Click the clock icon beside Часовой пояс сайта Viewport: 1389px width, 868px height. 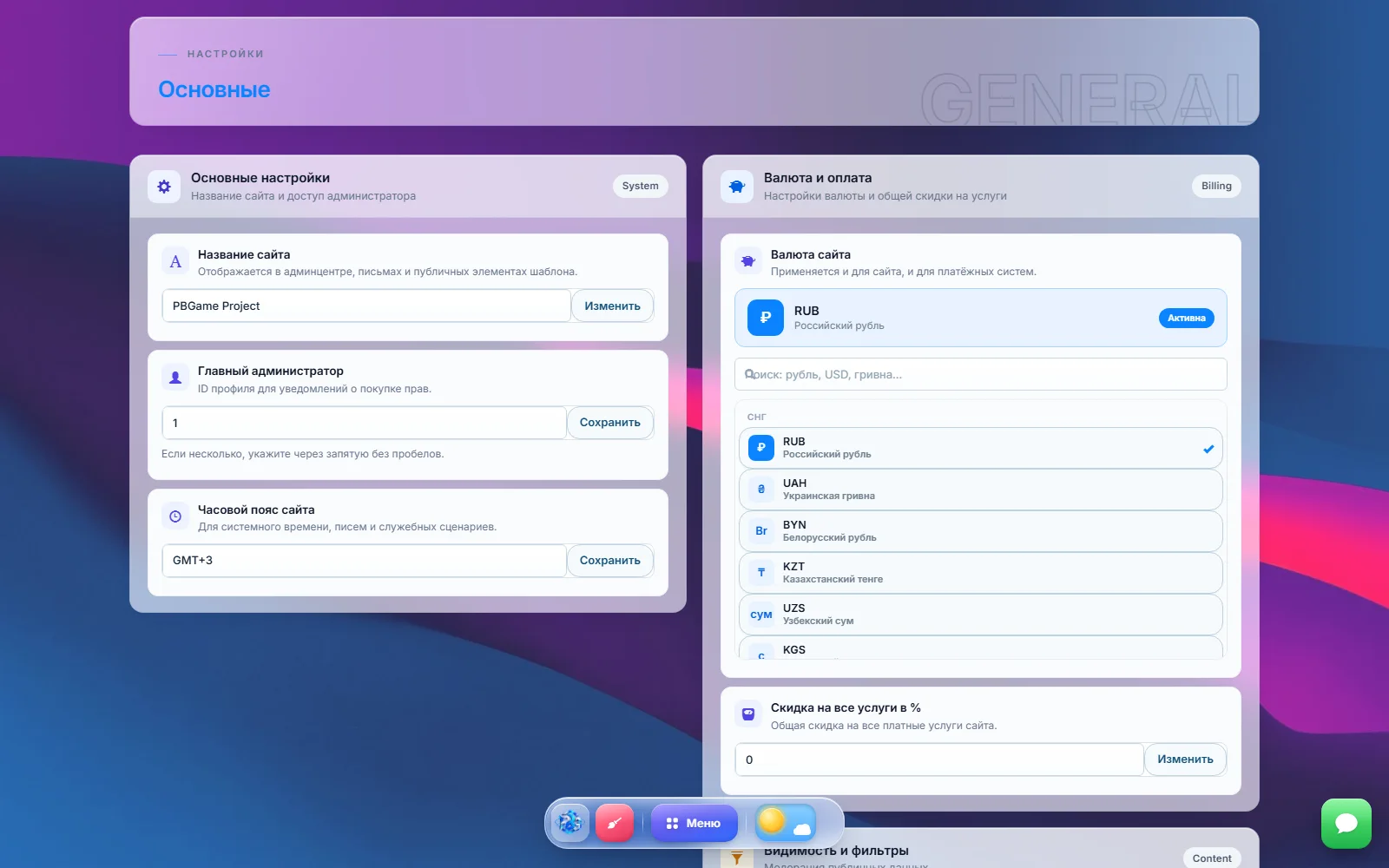(x=175, y=516)
